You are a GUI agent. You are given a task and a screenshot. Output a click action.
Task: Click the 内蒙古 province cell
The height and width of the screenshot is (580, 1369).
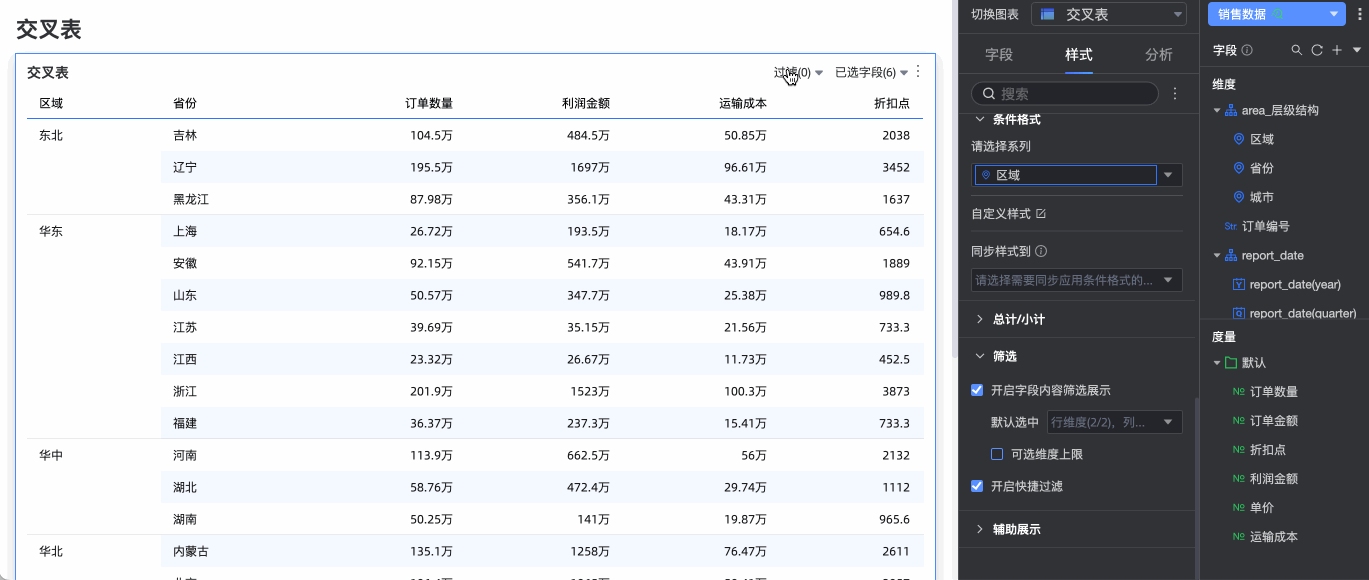pyautogui.click(x=191, y=551)
